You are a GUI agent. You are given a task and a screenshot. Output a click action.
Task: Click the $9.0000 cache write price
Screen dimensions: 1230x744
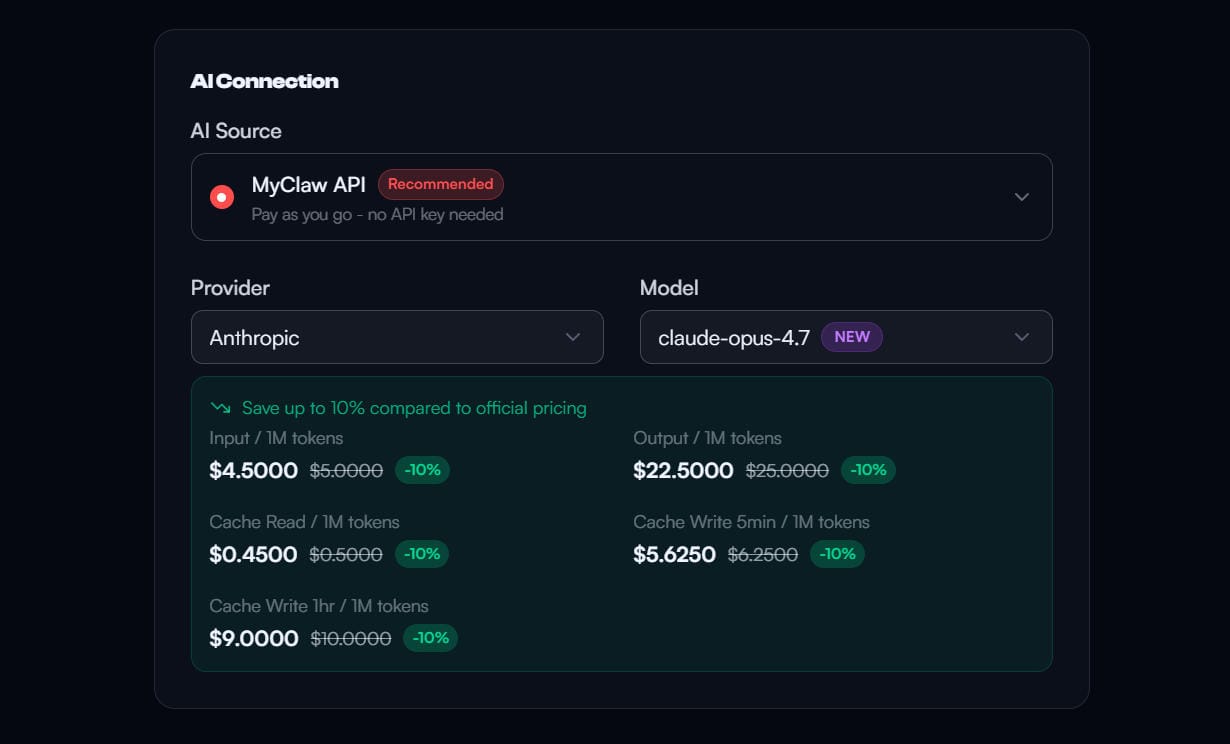pos(254,639)
